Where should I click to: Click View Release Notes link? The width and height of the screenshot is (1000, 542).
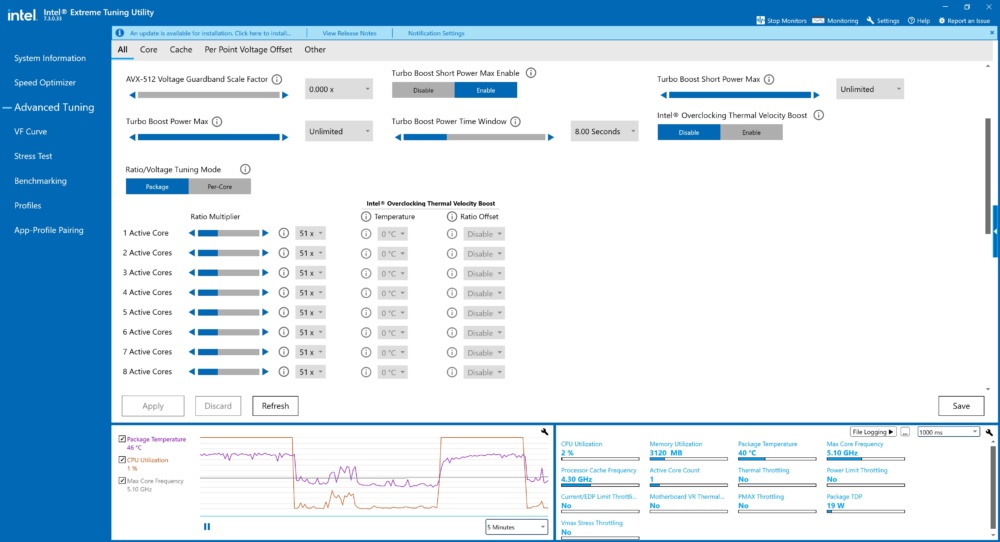[x=349, y=33]
